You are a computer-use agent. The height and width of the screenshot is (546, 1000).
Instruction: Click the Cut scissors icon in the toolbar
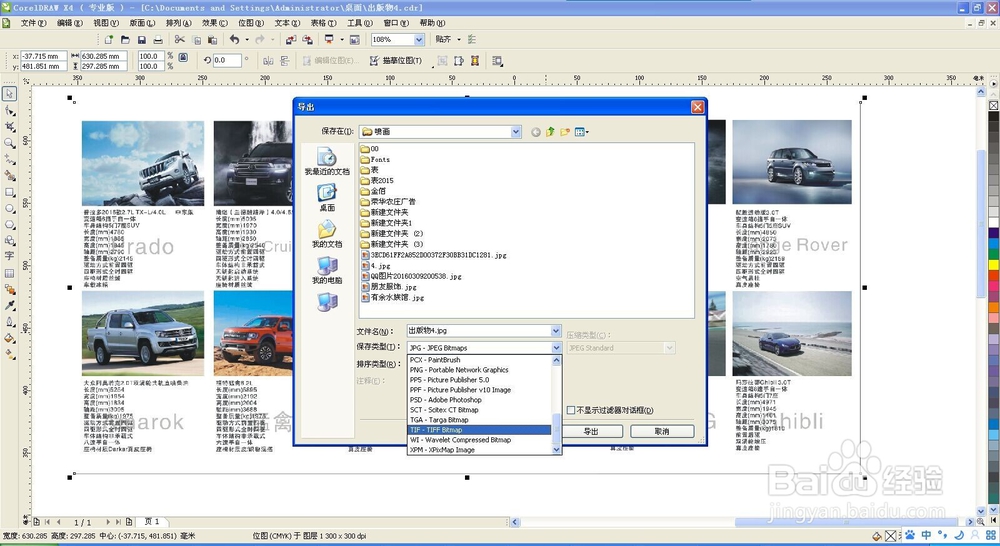tap(180, 40)
